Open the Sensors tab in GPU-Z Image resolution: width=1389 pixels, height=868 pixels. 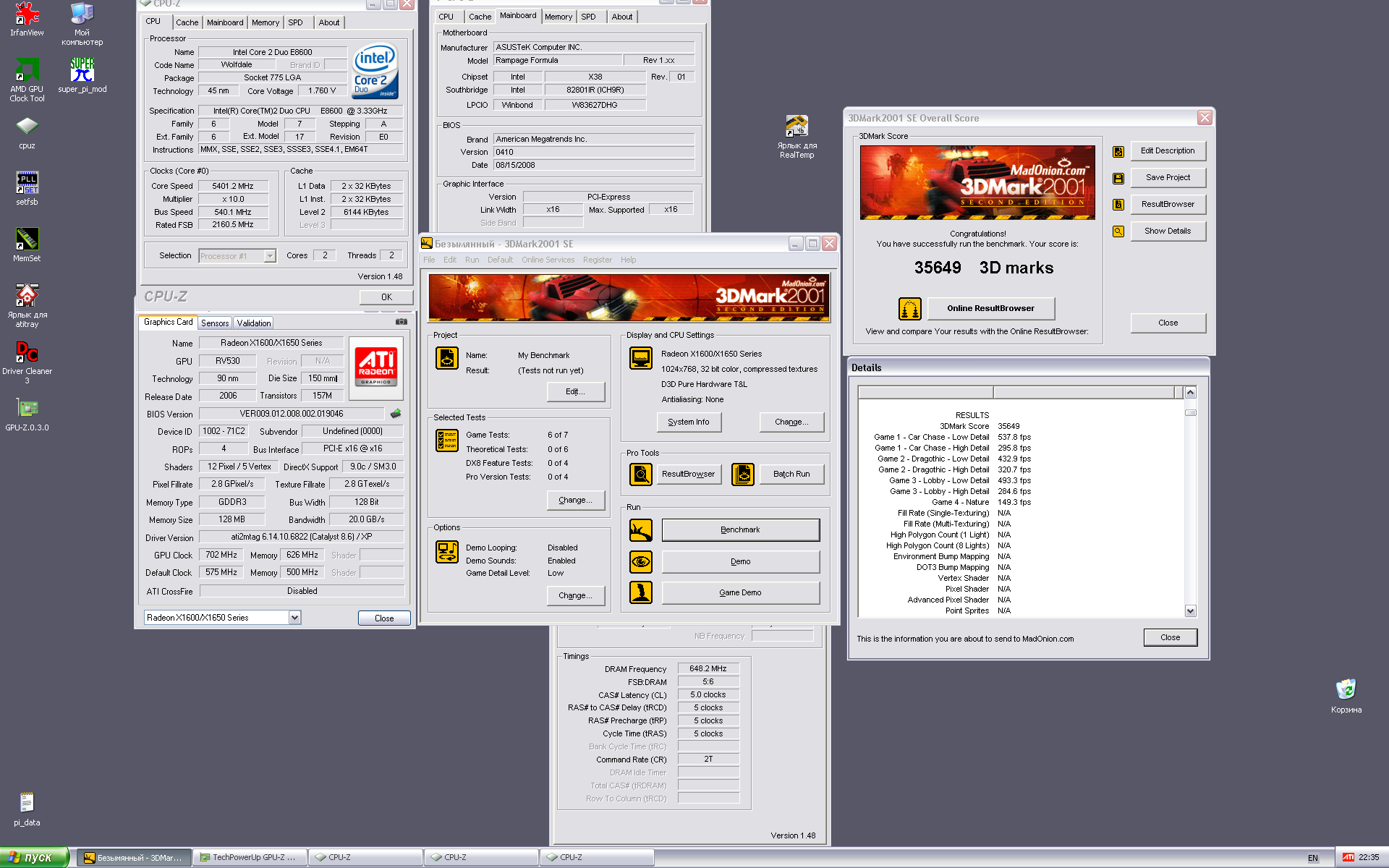215,323
